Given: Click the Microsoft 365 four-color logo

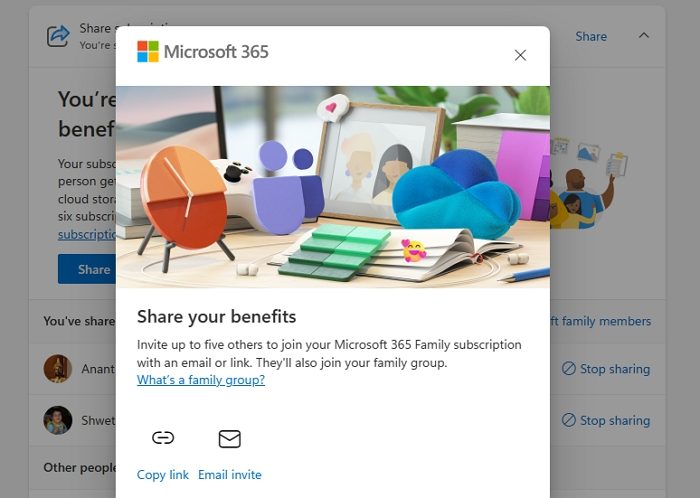Looking at the screenshot, I should [x=148, y=51].
